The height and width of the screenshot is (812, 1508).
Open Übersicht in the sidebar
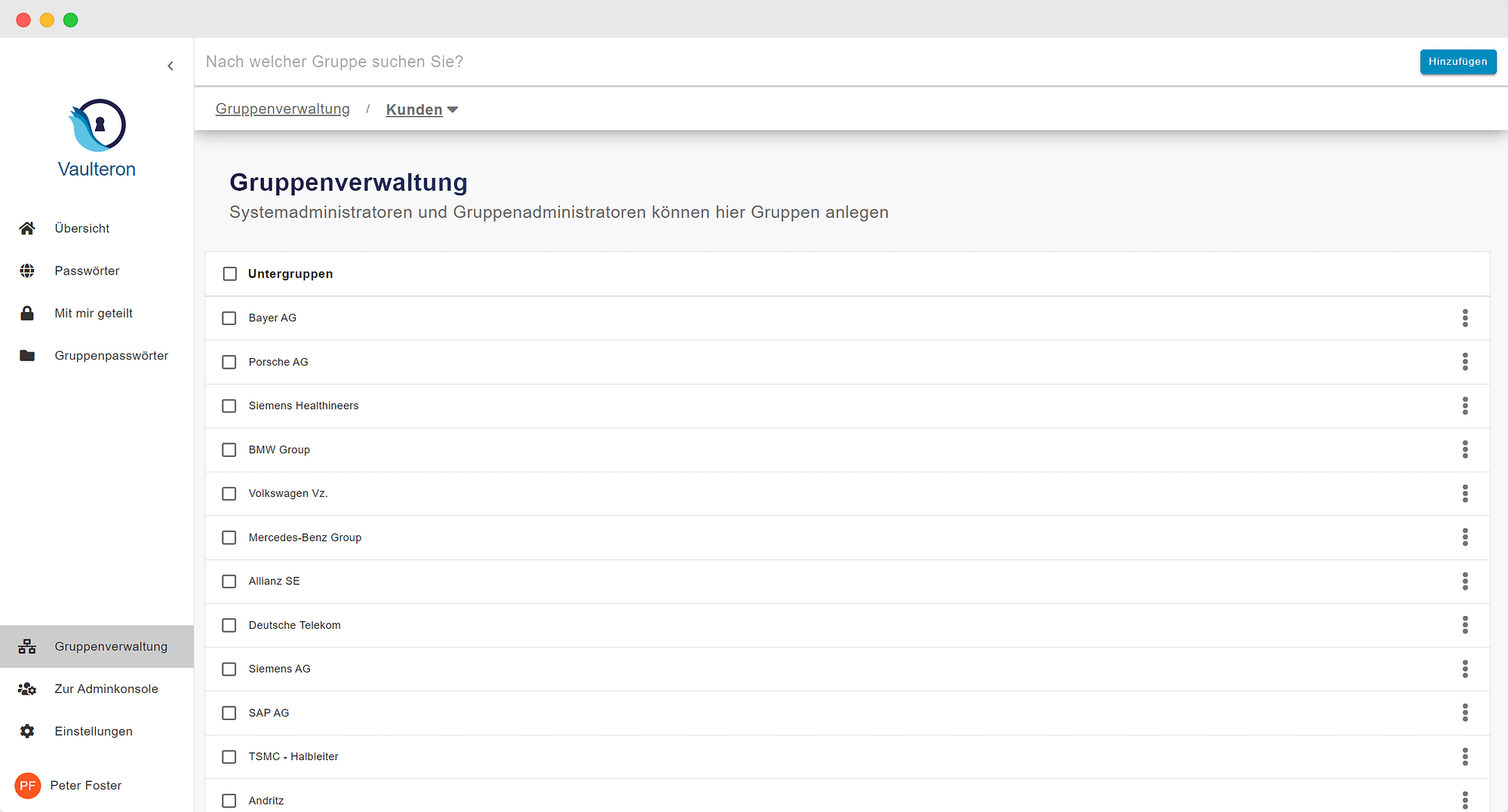pyautogui.click(x=97, y=228)
